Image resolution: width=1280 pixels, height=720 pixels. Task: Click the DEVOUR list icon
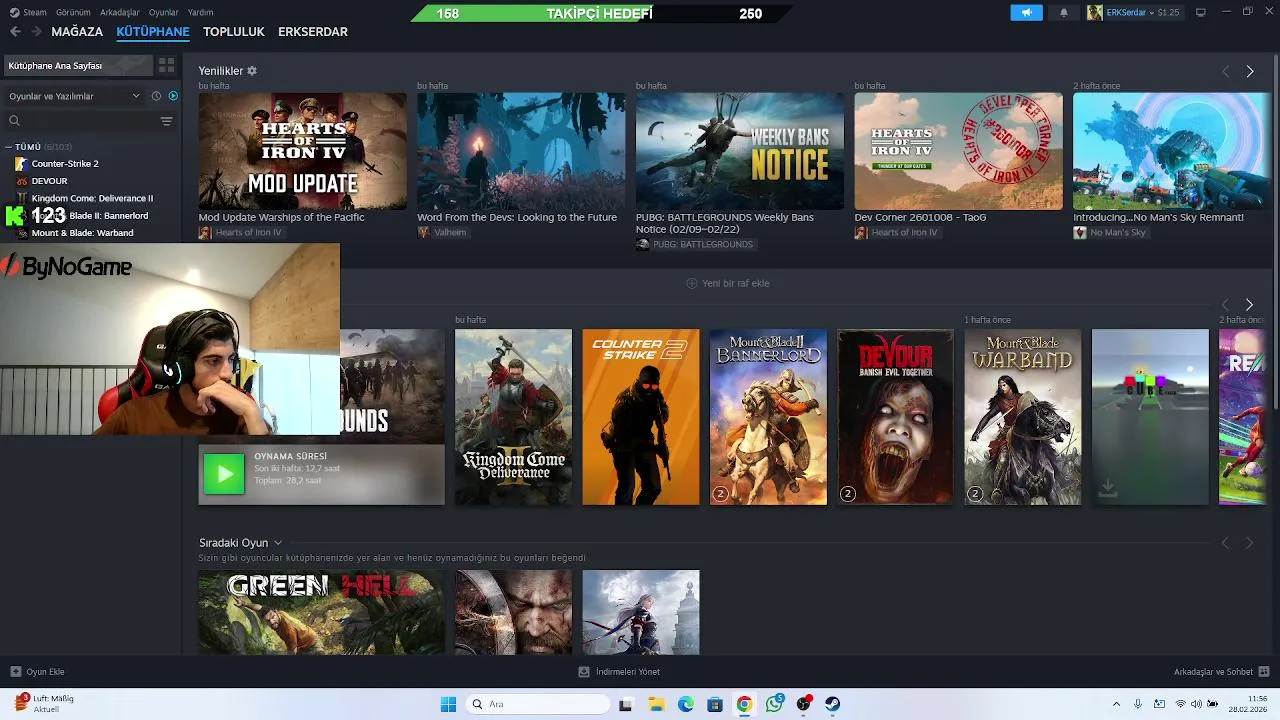coord(22,181)
